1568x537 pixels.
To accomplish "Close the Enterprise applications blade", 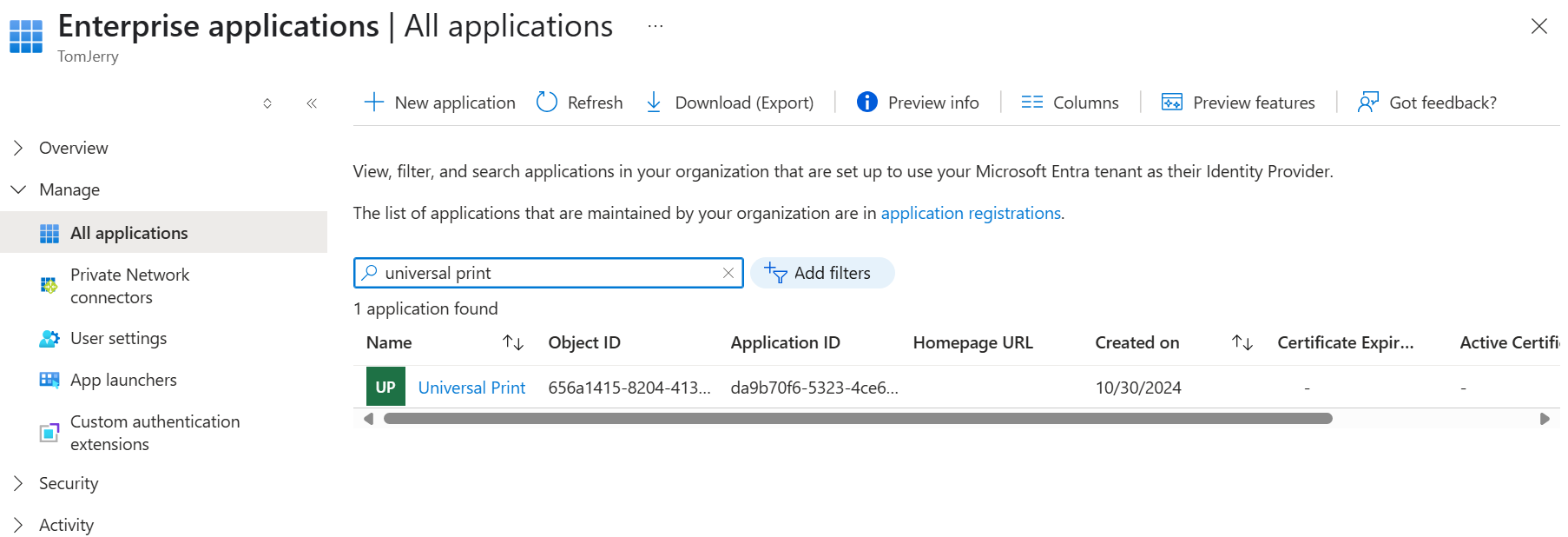I will click(1539, 26).
